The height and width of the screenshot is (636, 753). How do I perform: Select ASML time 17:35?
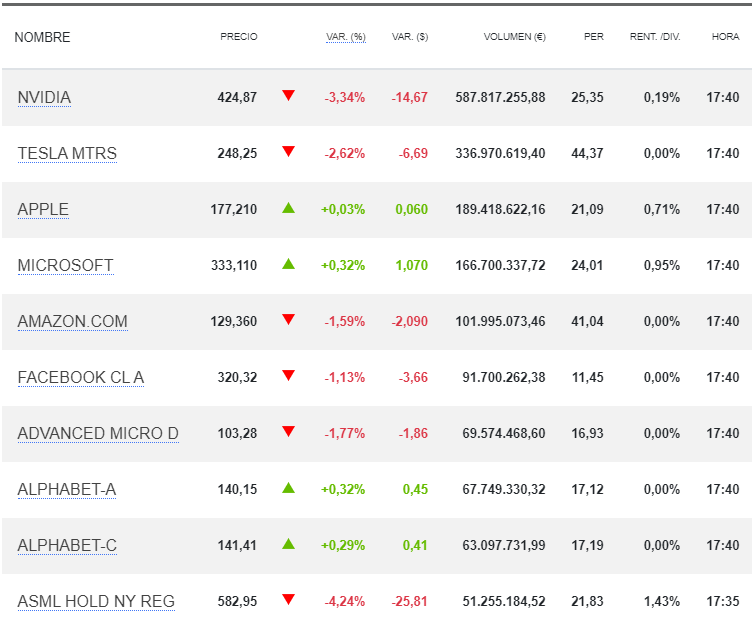[x=723, y=601]
